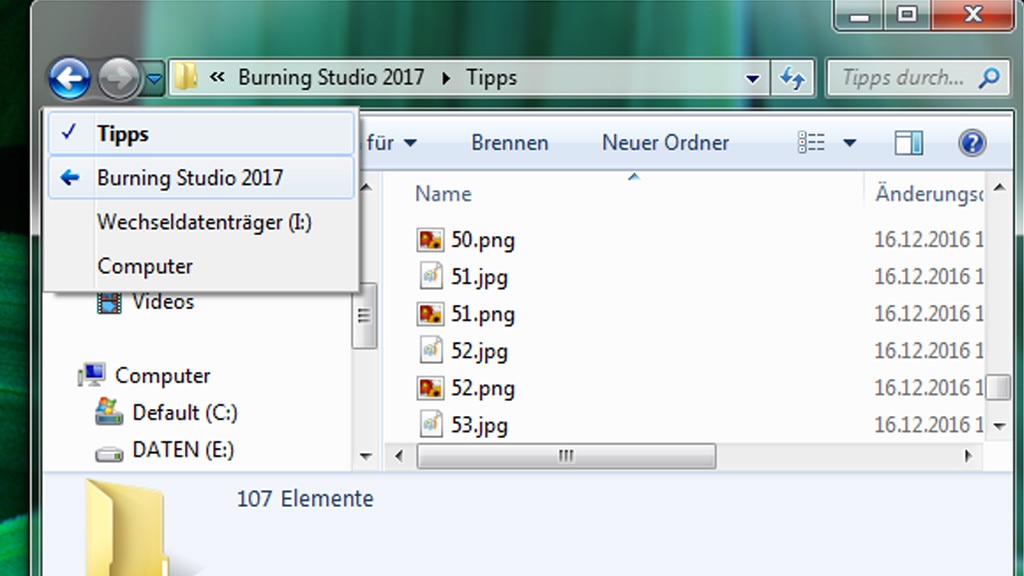The width and height of the screenshot is (1024, 576).
Task: Sort by the Änderungsdatum column header
Action: tap(929, 193)
